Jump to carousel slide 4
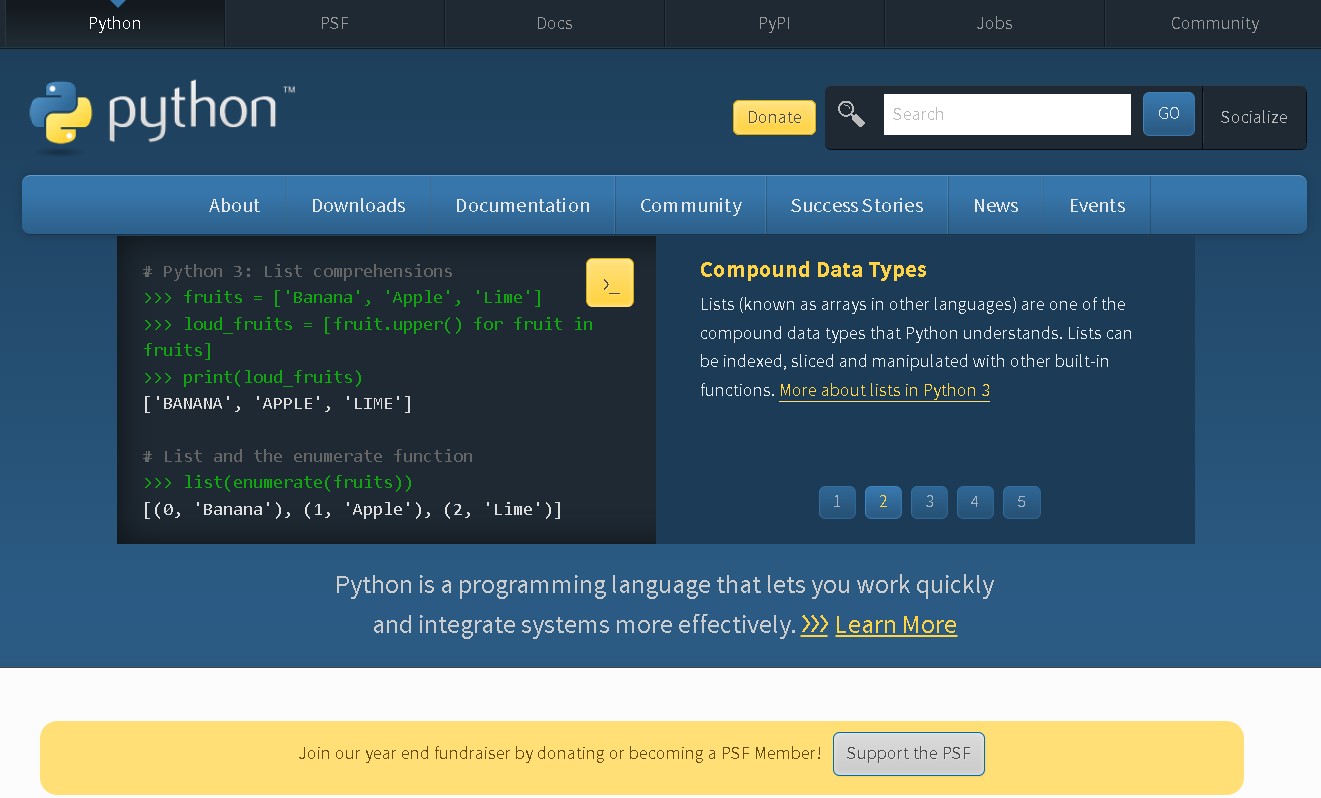Viewport: 1321px width, 798px height. pos(975,502)
